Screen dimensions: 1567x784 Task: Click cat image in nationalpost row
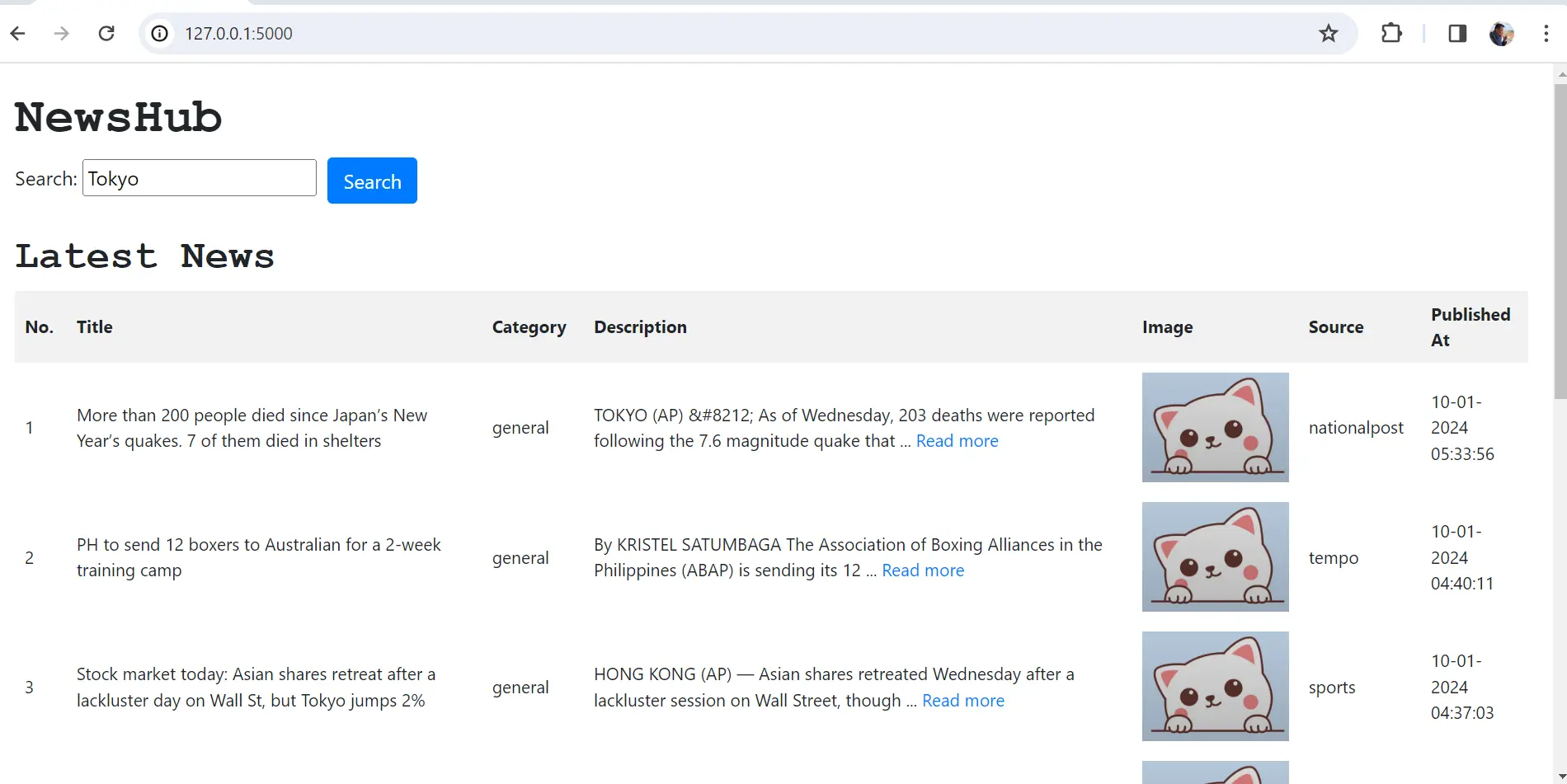pos(1216,427)
